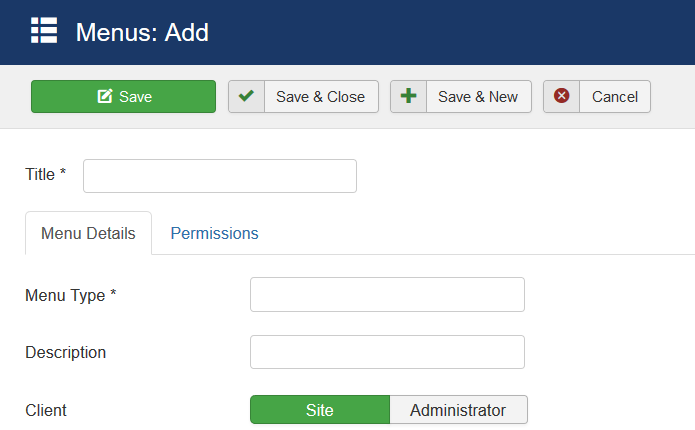Image resolution: width=695 pixels, height=430 pixels.
Task: Click the red X cancel icon
Action: point(561,96)
